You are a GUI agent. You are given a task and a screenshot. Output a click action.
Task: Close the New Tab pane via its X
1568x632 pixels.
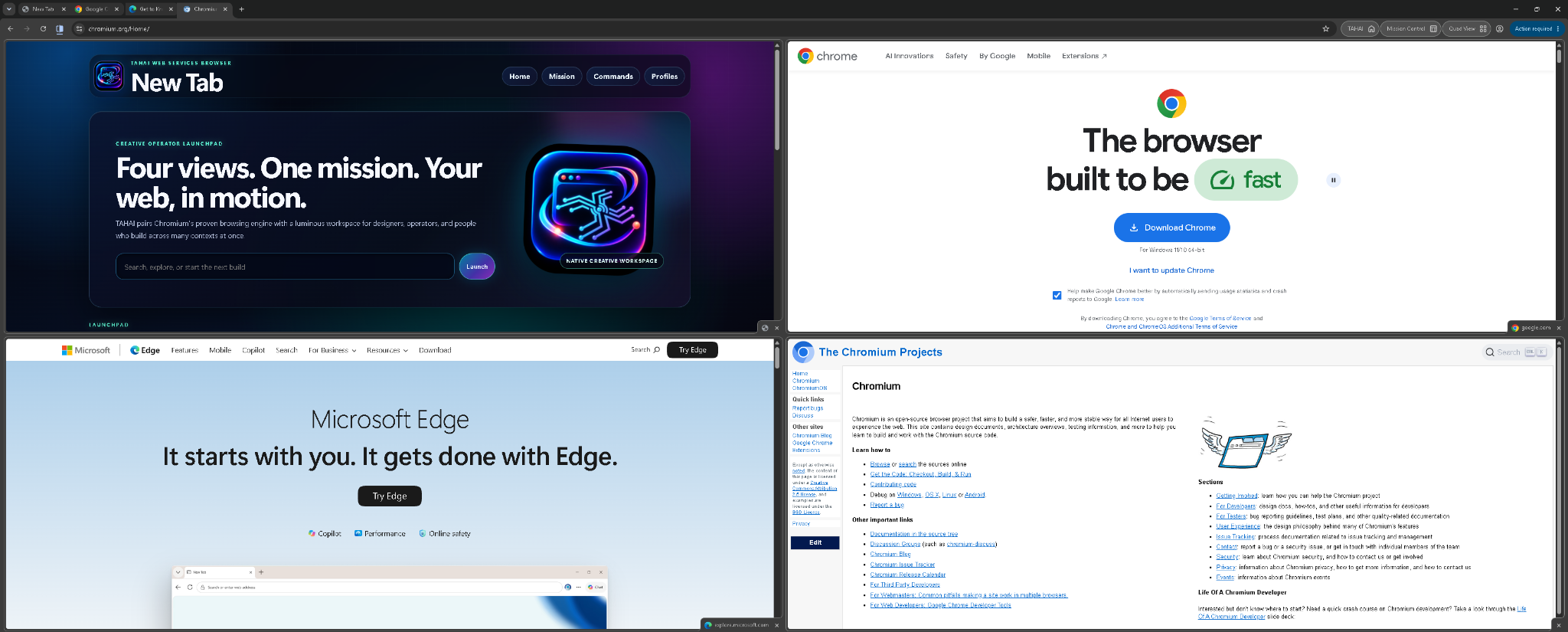(777, 328)
